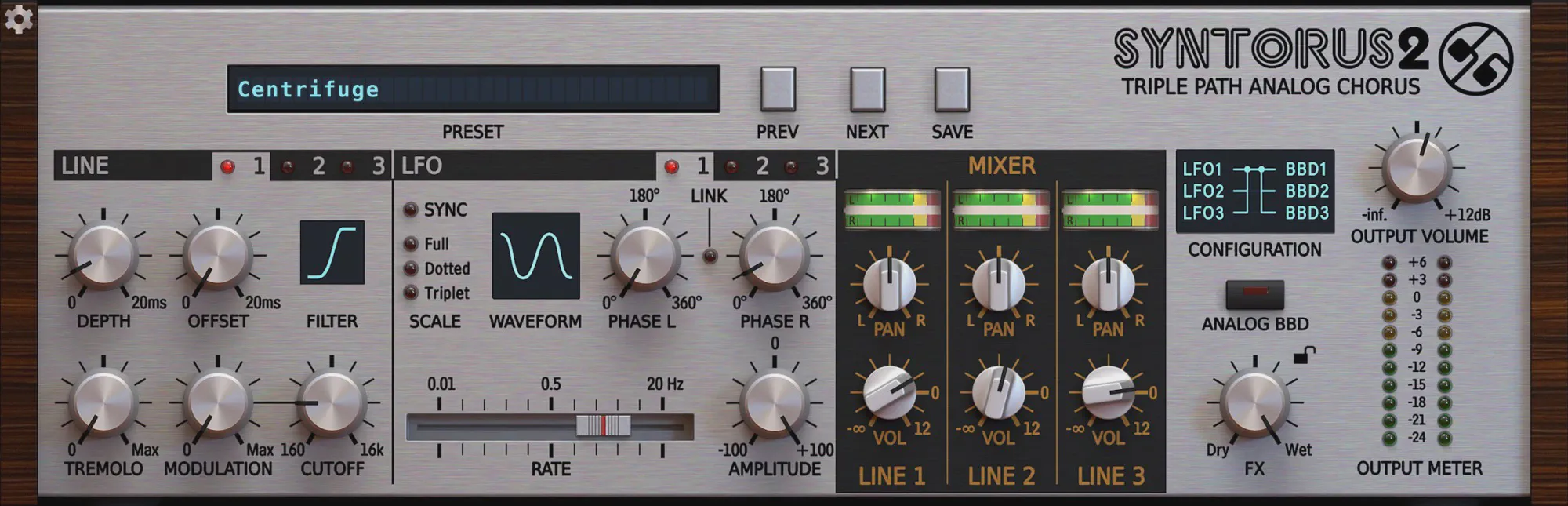Click the FX knob padlock icon
Image resolution: width=1568 pixels, height=506 pixels.
1303,355
